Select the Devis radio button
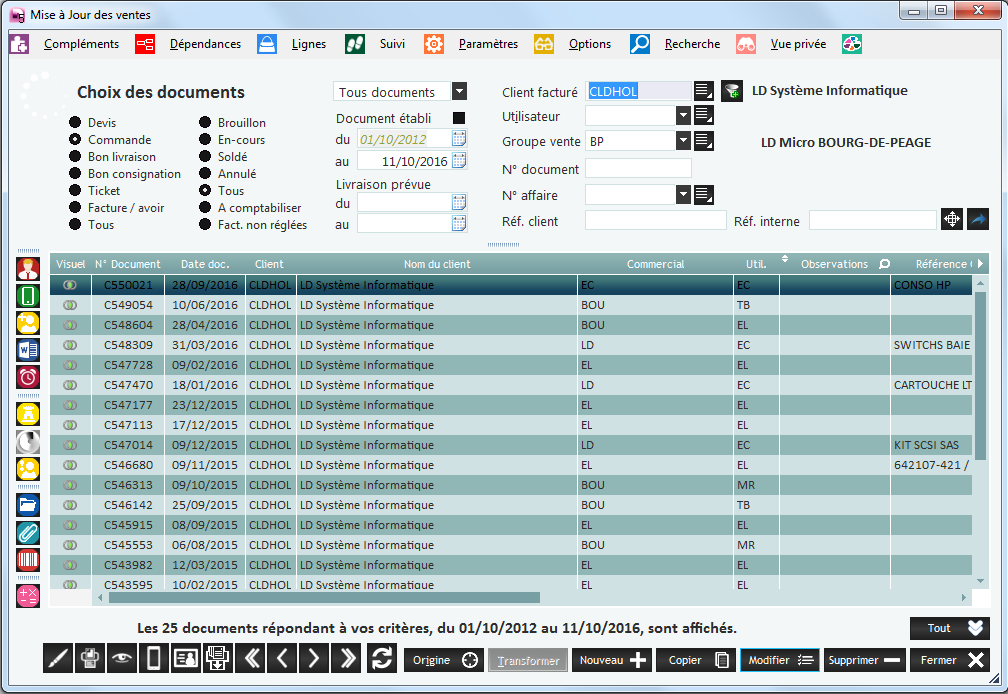Image resolution: width=1008 pixels, height=694 pixels. point(75,123)
